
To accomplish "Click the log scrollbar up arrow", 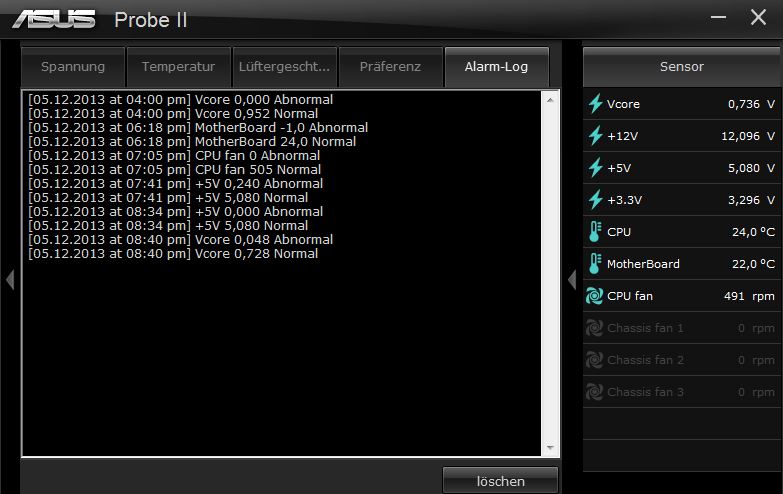I will pyautogui.click(x=550, y=100).
